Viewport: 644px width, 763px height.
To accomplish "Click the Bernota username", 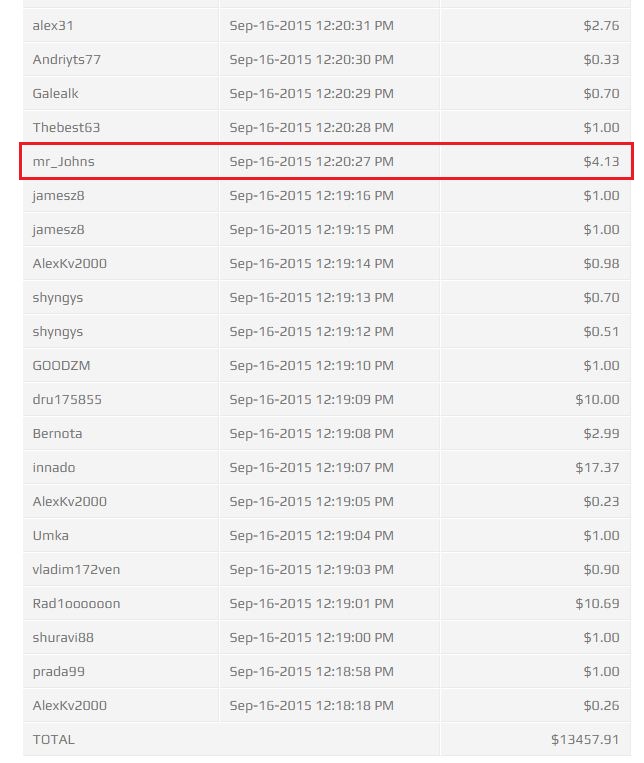I will click(58, 433).
